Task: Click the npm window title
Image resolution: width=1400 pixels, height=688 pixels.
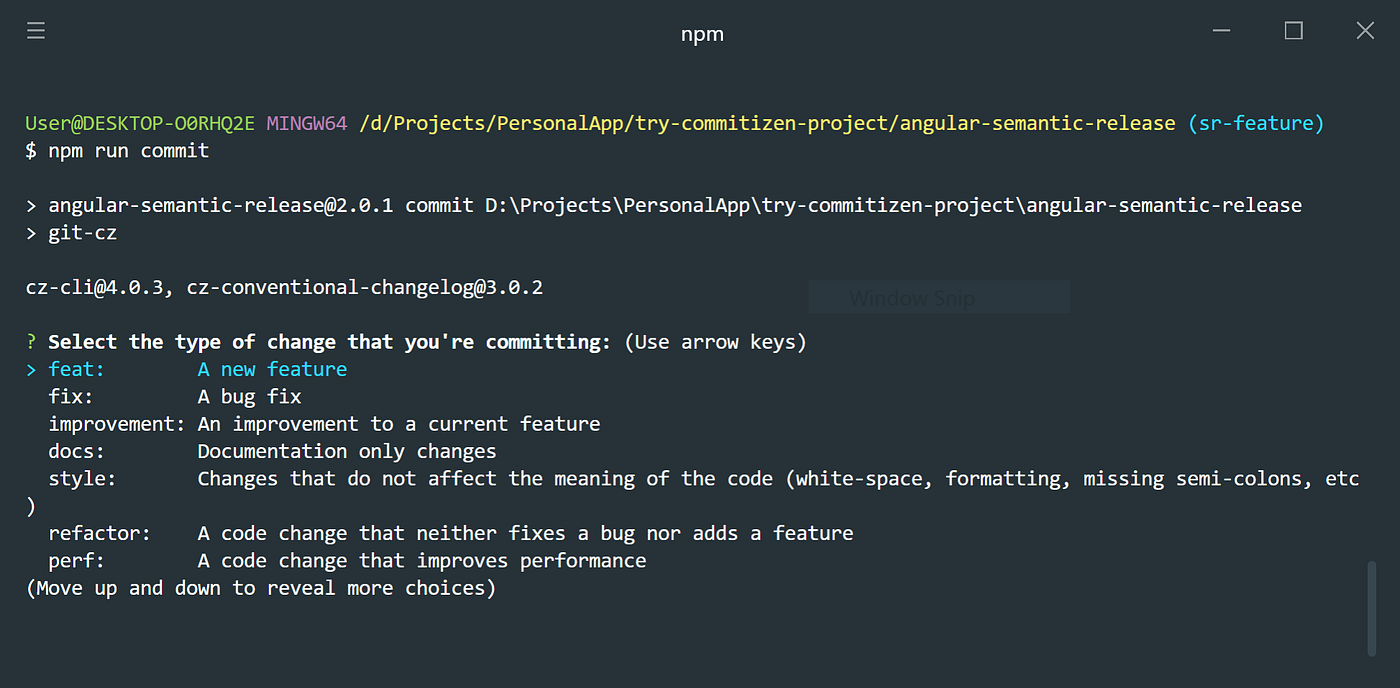Action: pos(702,34)
